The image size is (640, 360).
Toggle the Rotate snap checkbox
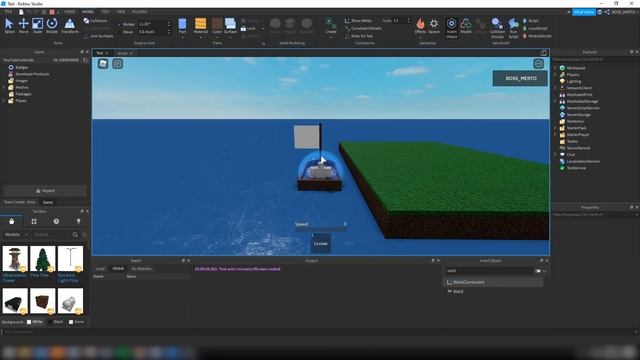(x=120, y=24)
